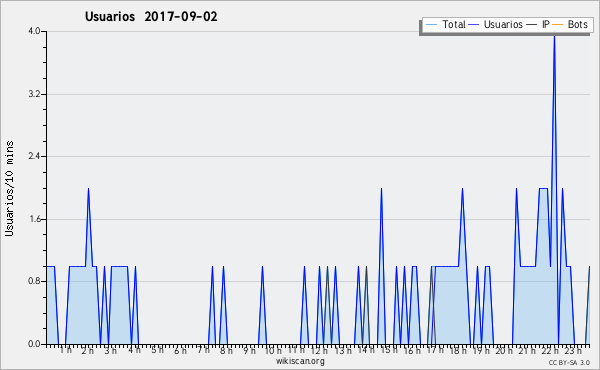Click the 0.0 y-axis value
Screen dimensions: 600x370
pyautogui.click(x=34, y=344)
